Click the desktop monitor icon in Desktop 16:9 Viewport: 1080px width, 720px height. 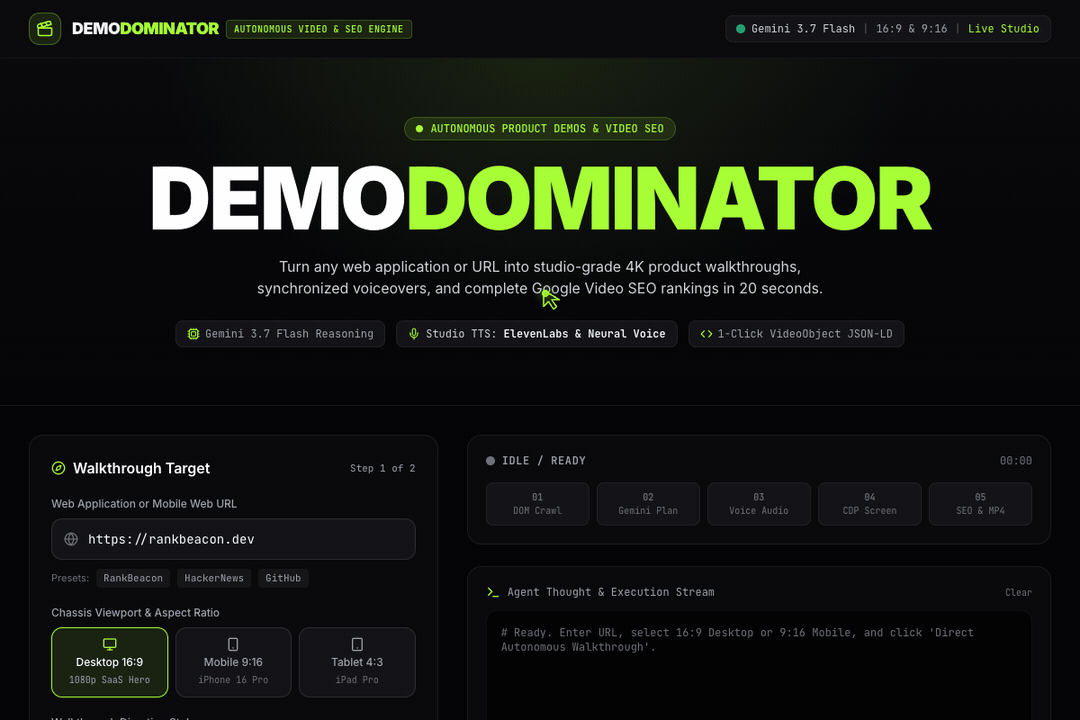tap(110, 644)
